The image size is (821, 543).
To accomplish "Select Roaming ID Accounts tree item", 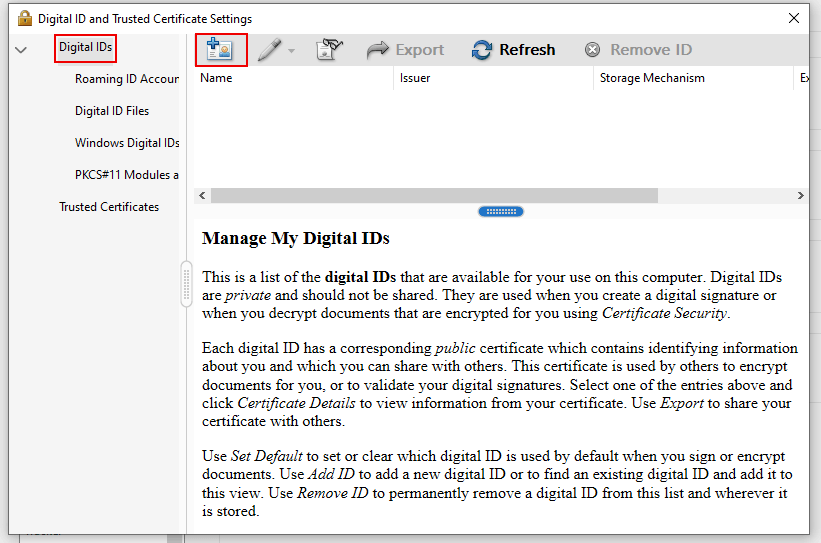I will pyautogui.click(x=127, y=79).
